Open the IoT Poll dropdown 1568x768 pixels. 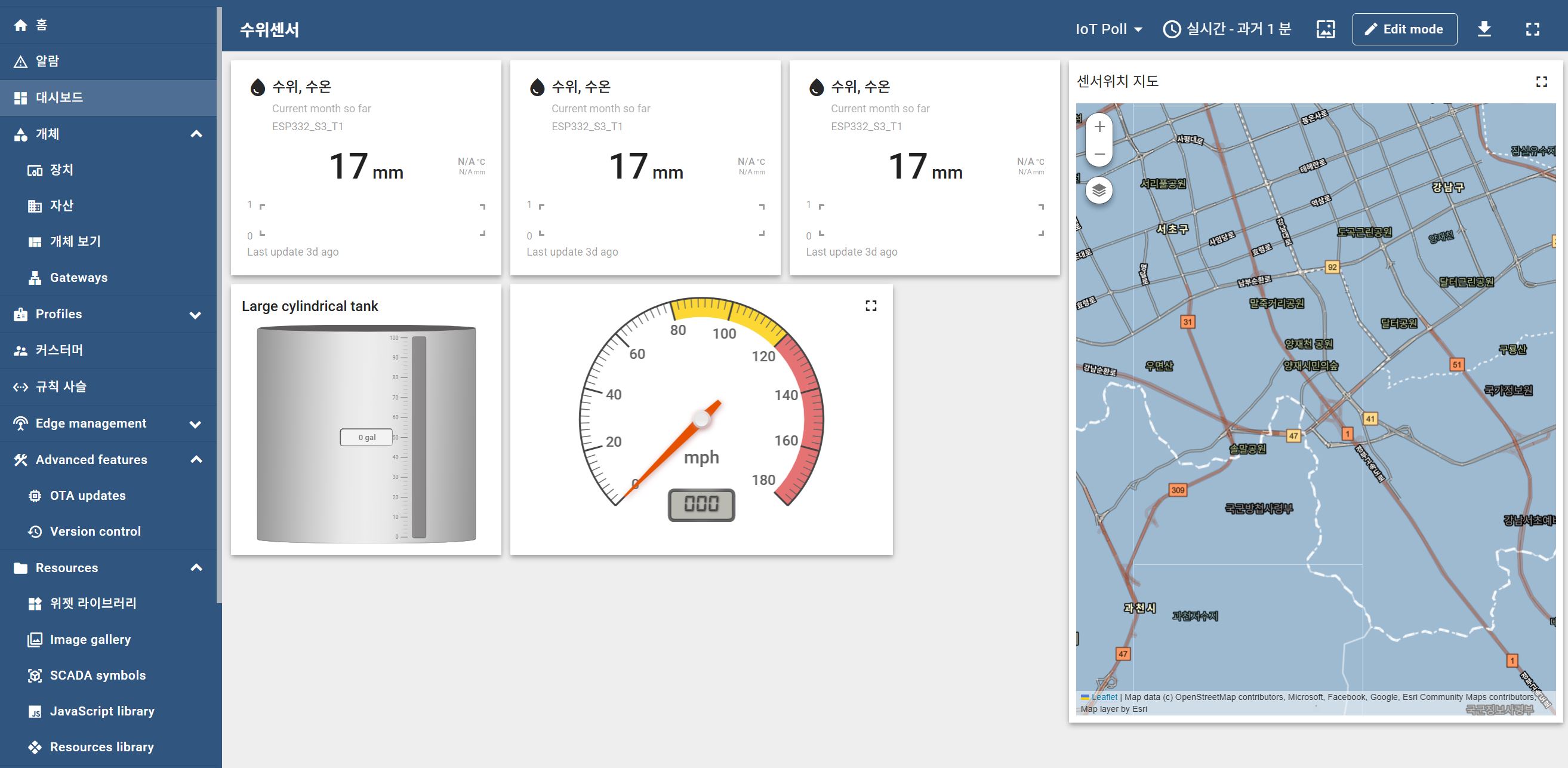1109,29
